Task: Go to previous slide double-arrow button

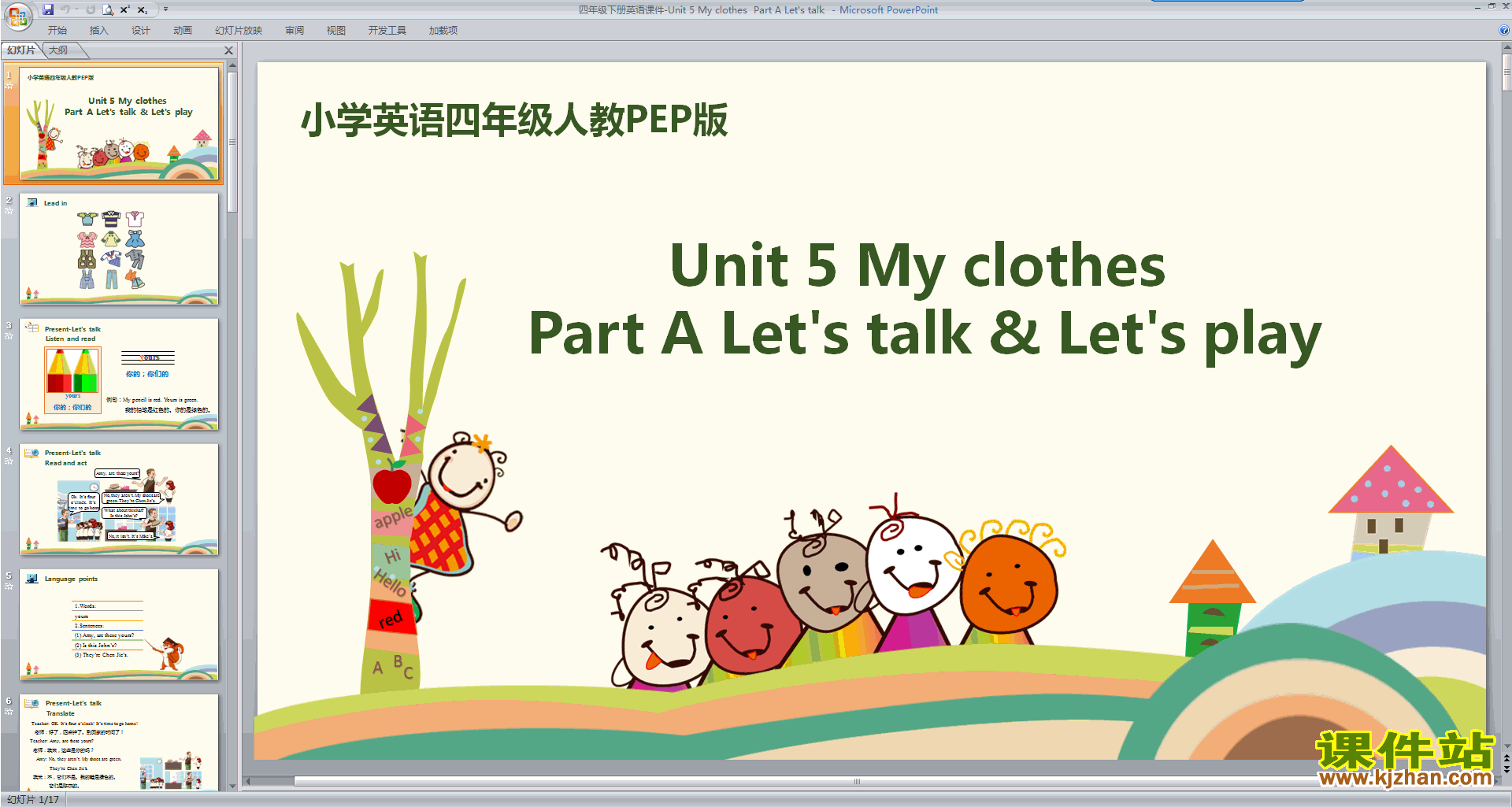Action: click(1506, 760)
